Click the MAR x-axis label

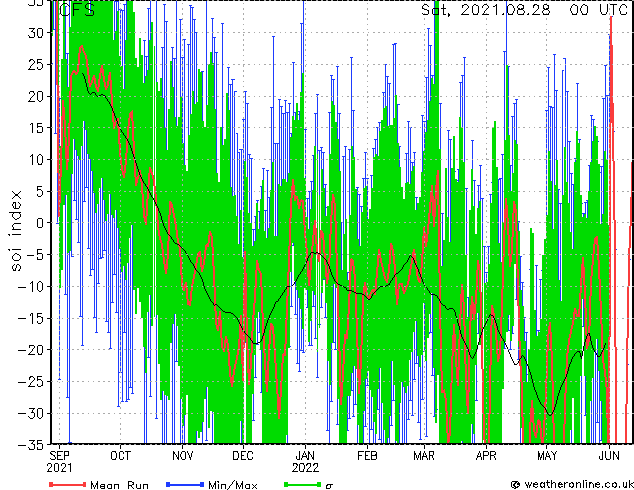[x=424, y=456]
